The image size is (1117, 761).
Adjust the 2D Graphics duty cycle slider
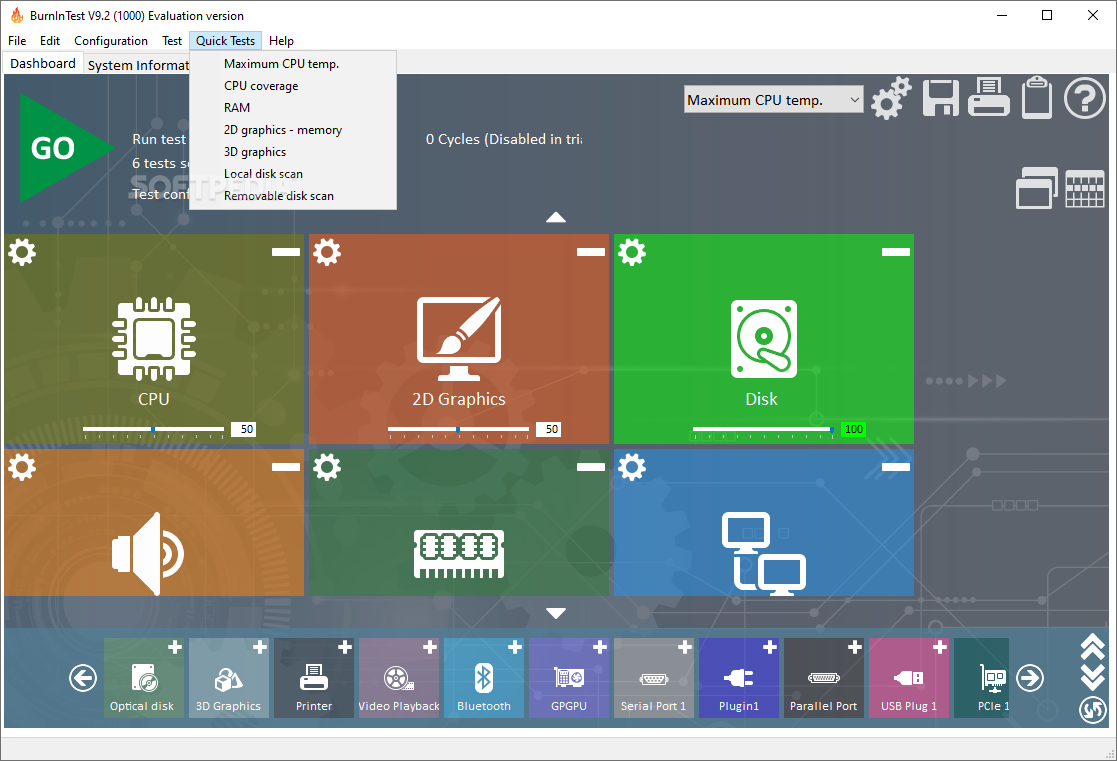(x=458, y=430)
